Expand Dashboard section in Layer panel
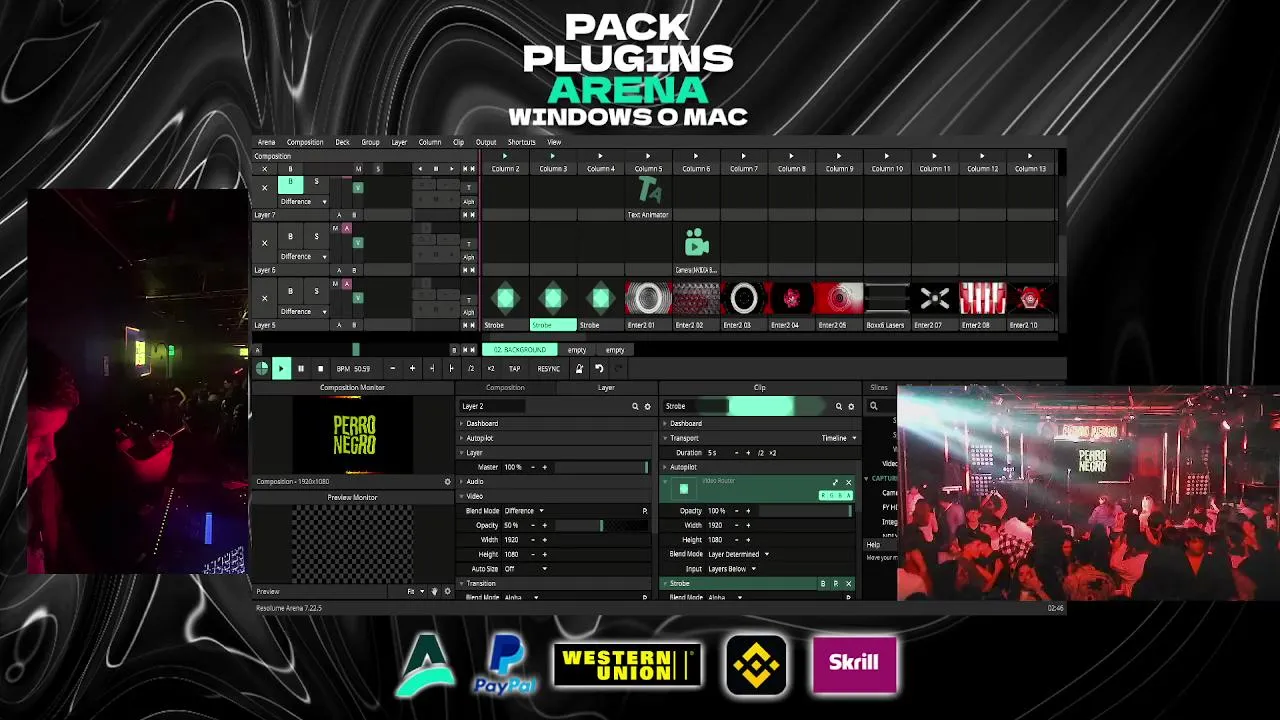 click(481, 424)
